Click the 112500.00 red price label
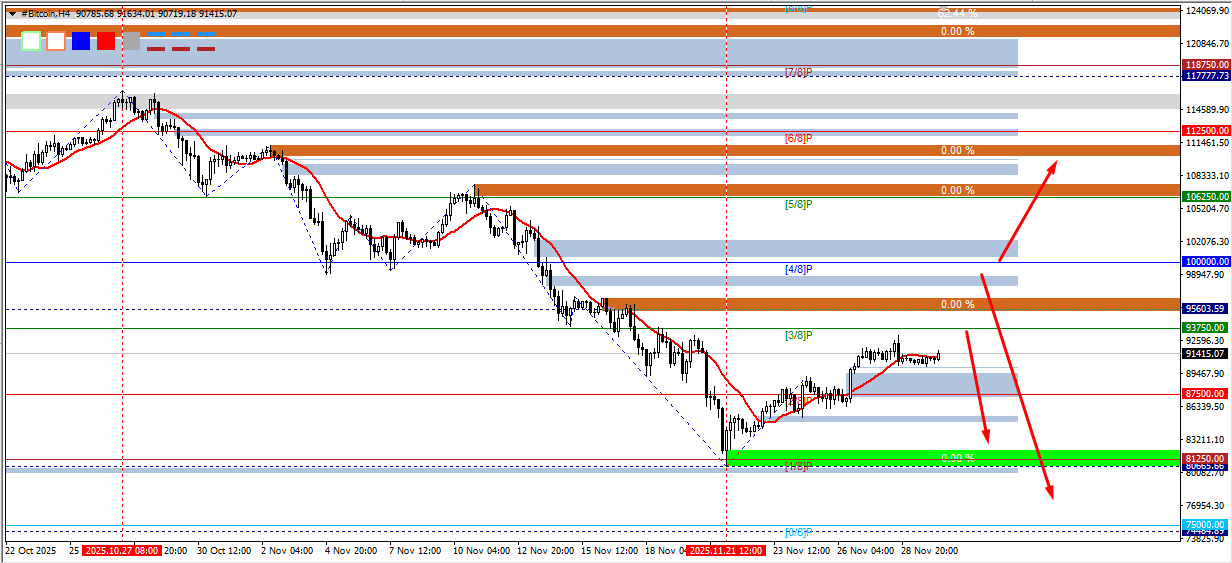 [1206, 131]
